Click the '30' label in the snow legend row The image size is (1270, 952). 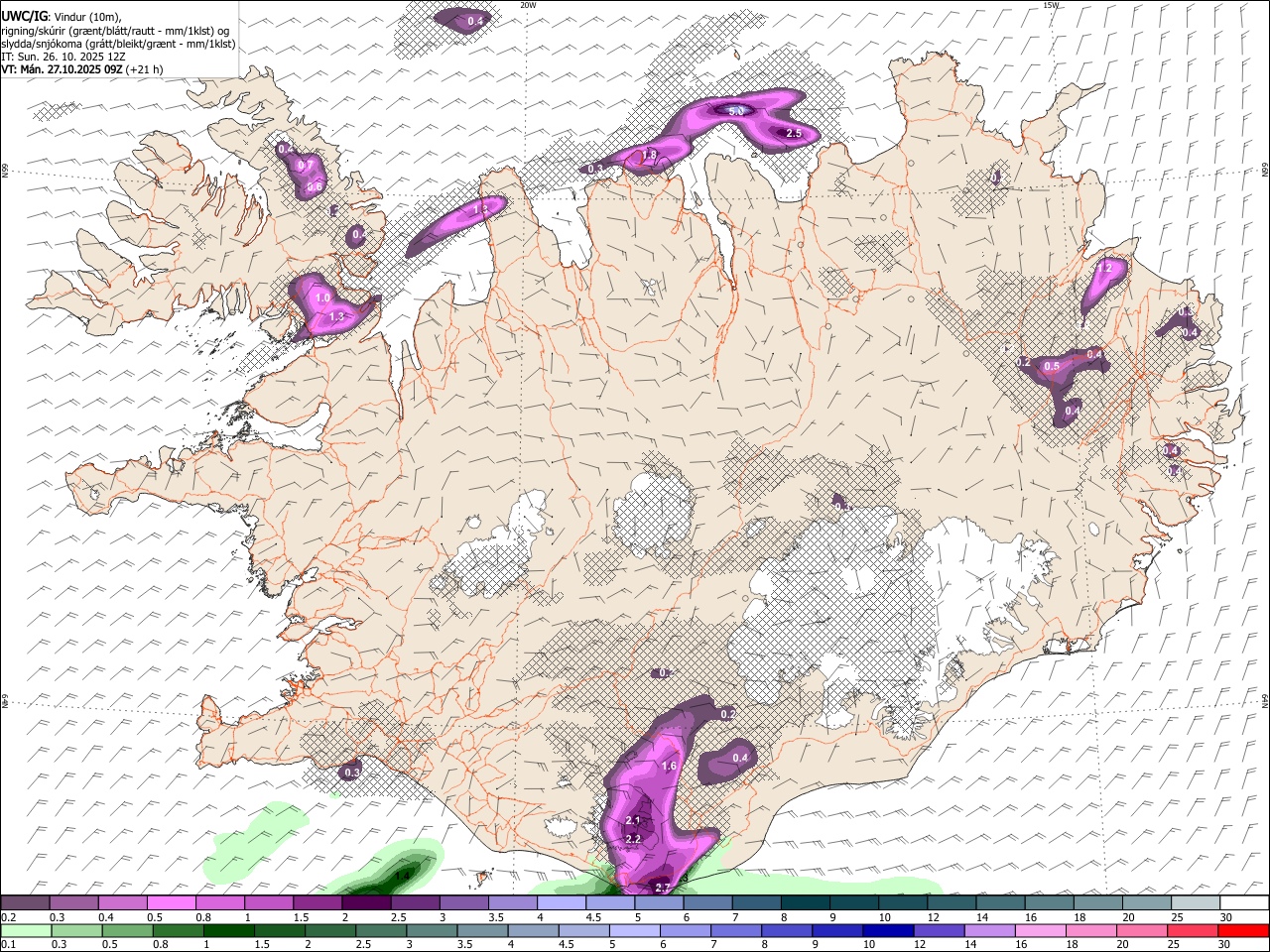(x=1226, y=918)
